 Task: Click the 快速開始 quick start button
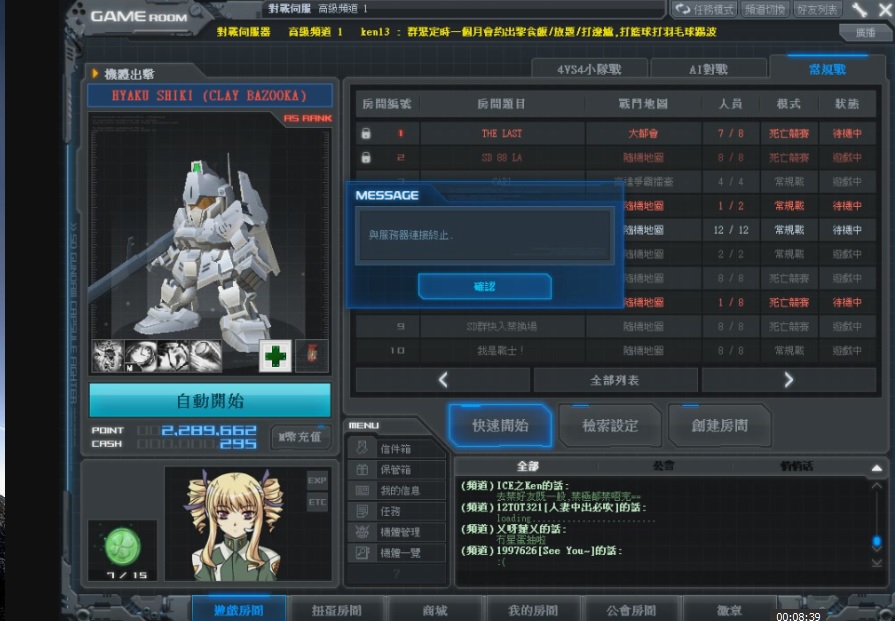click(501, 425)
